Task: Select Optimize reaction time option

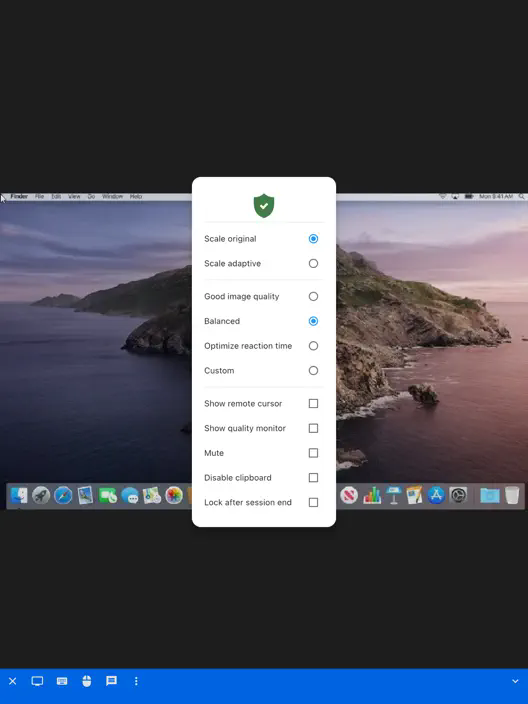Action: pyautogui.click(x=313, y=346)
